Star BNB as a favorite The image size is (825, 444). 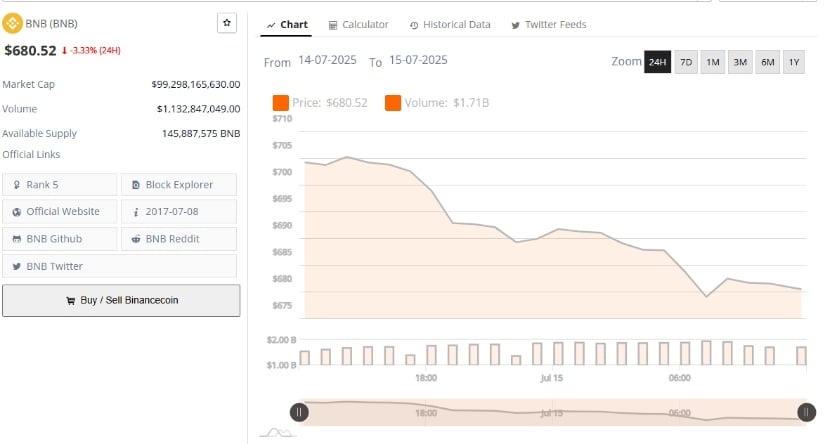click(x=227, y=23)
